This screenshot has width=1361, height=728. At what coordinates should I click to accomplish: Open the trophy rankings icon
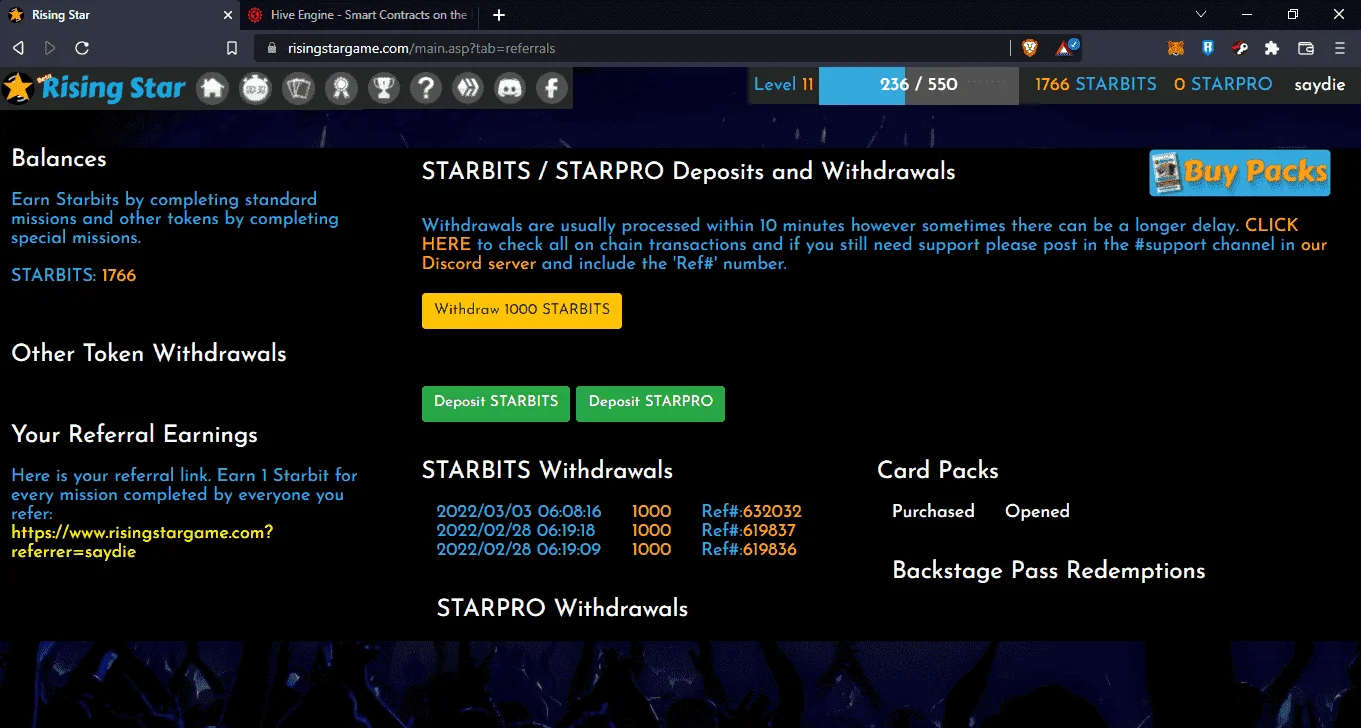[x=384, y=88]
